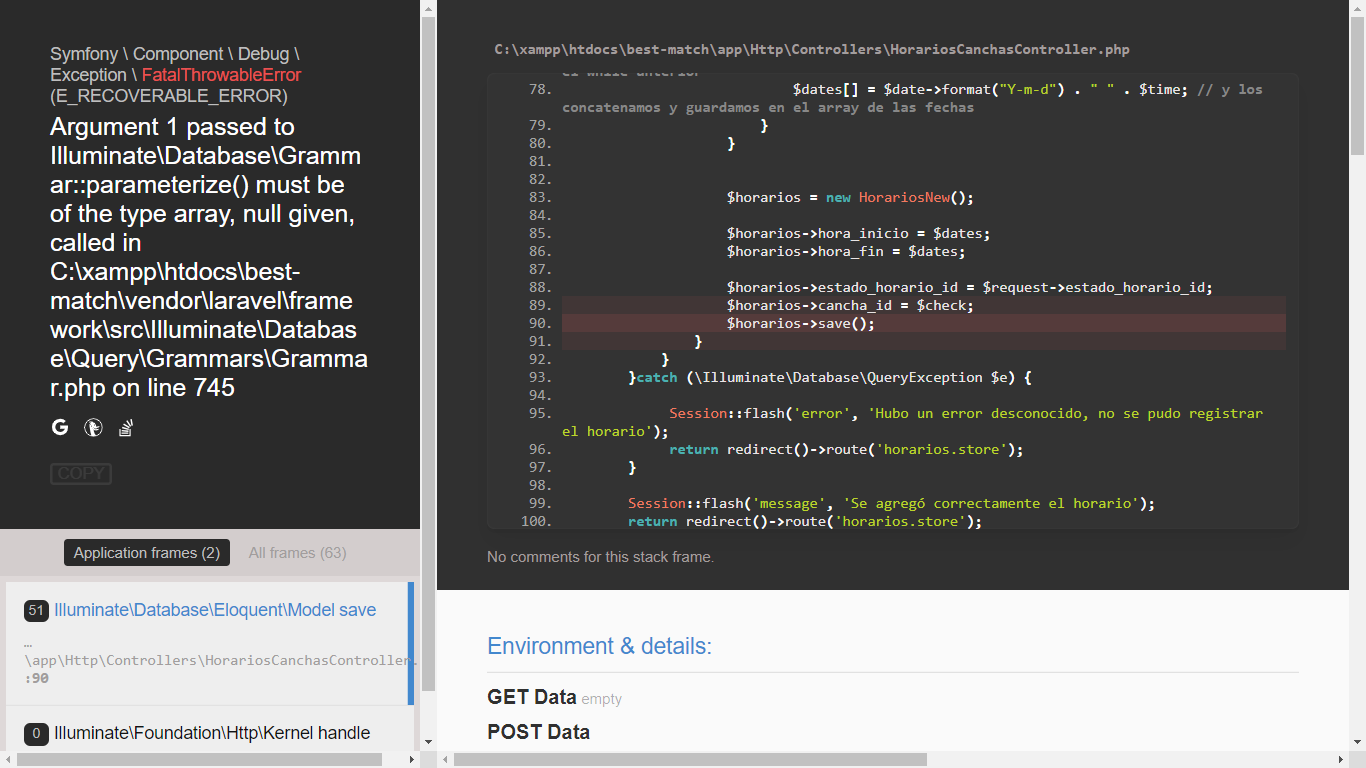This screenshot has height=768, width=1366.
Task: Click line 88 estado_horario_id assignment
Action: coord(969,287)
